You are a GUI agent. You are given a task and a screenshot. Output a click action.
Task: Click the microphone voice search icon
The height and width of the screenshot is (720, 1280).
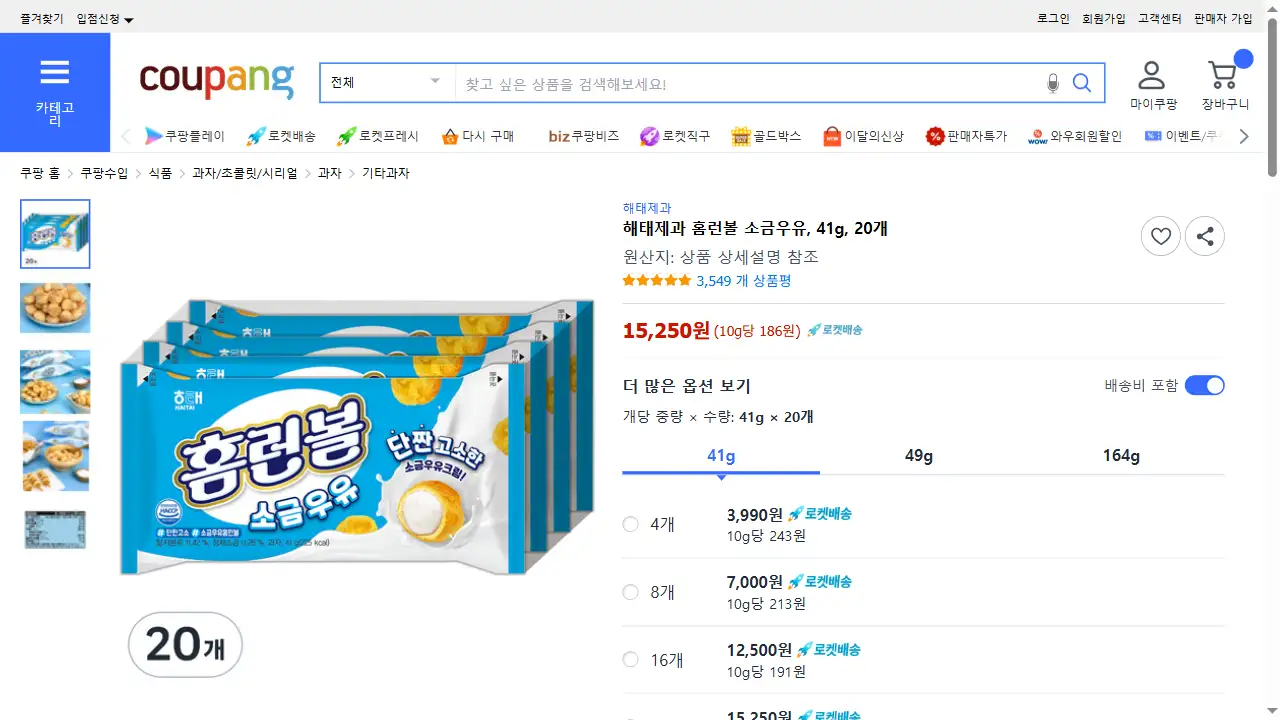pyautogui.click(x=1052, y=83)
